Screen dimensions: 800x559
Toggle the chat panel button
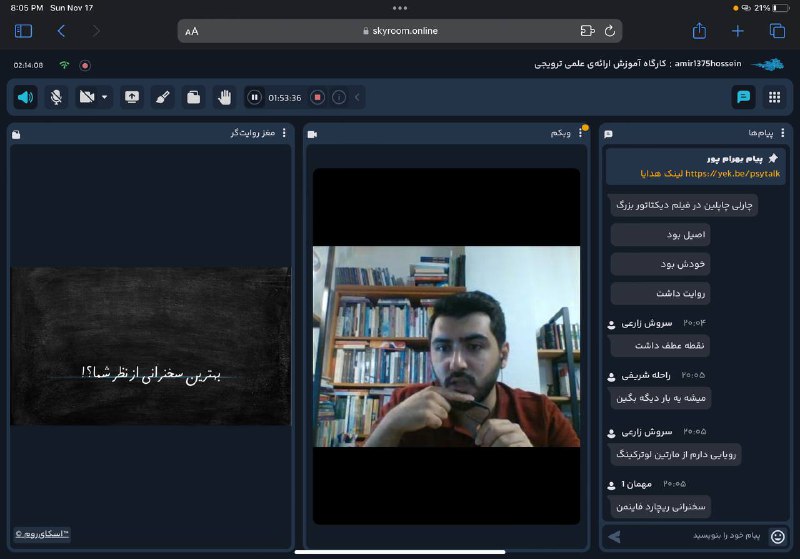pos(743,97)
